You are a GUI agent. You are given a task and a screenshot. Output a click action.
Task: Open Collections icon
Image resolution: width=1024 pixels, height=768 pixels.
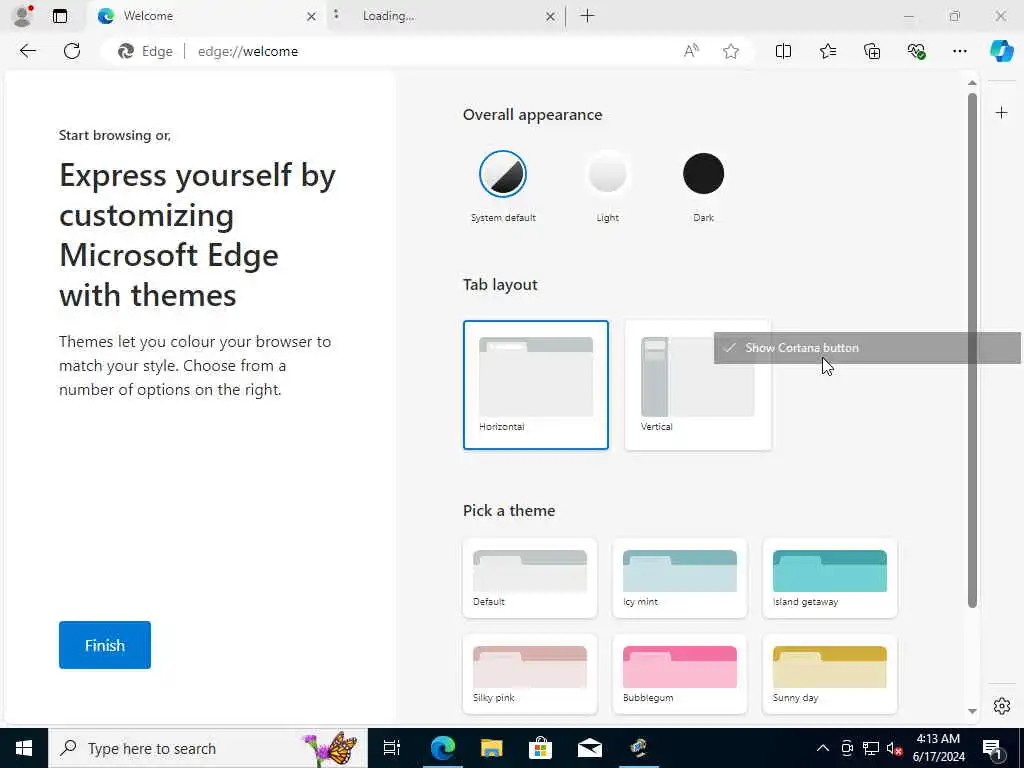click(x=872, y=51)
